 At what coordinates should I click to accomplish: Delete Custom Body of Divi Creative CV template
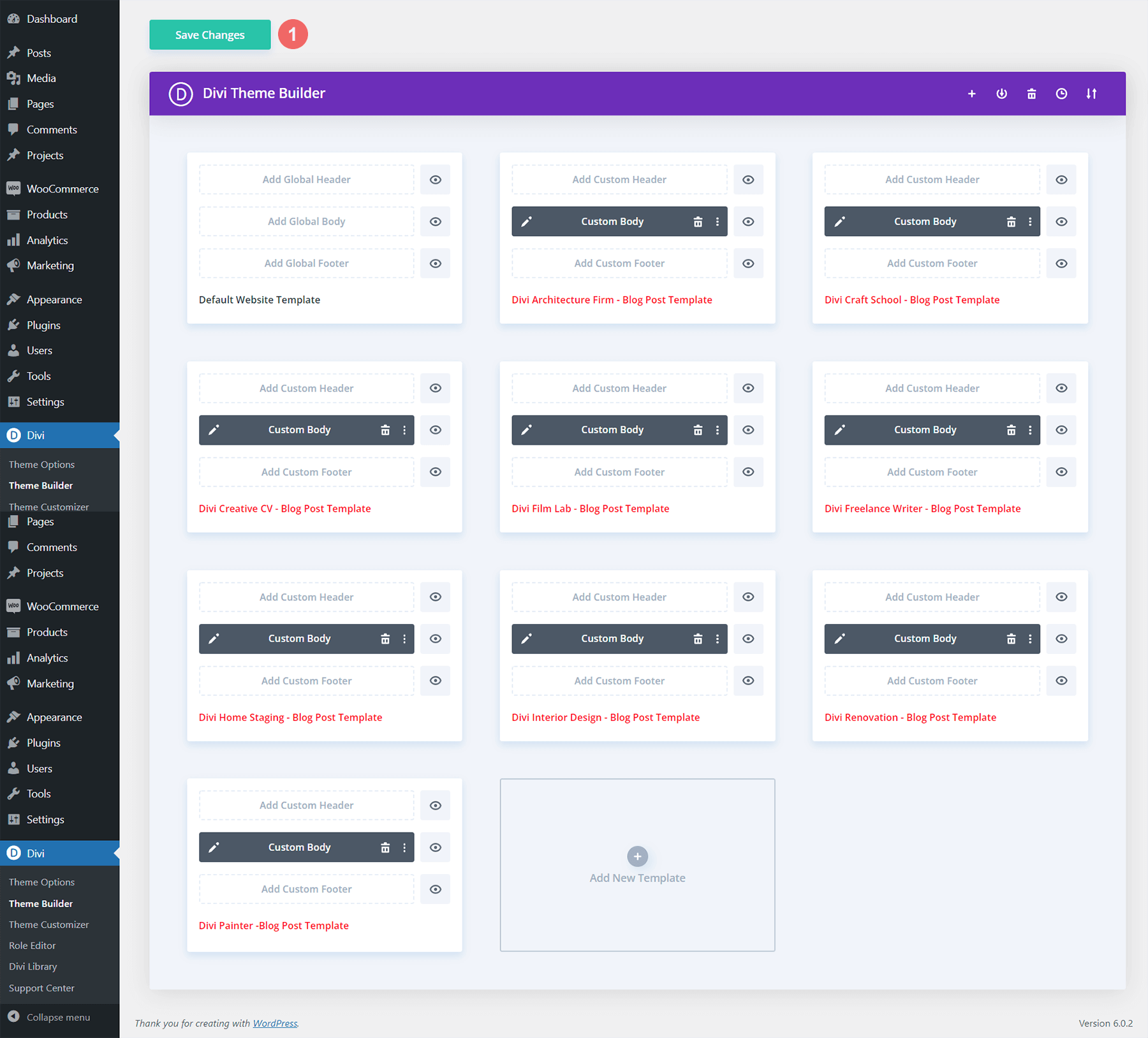385,430
